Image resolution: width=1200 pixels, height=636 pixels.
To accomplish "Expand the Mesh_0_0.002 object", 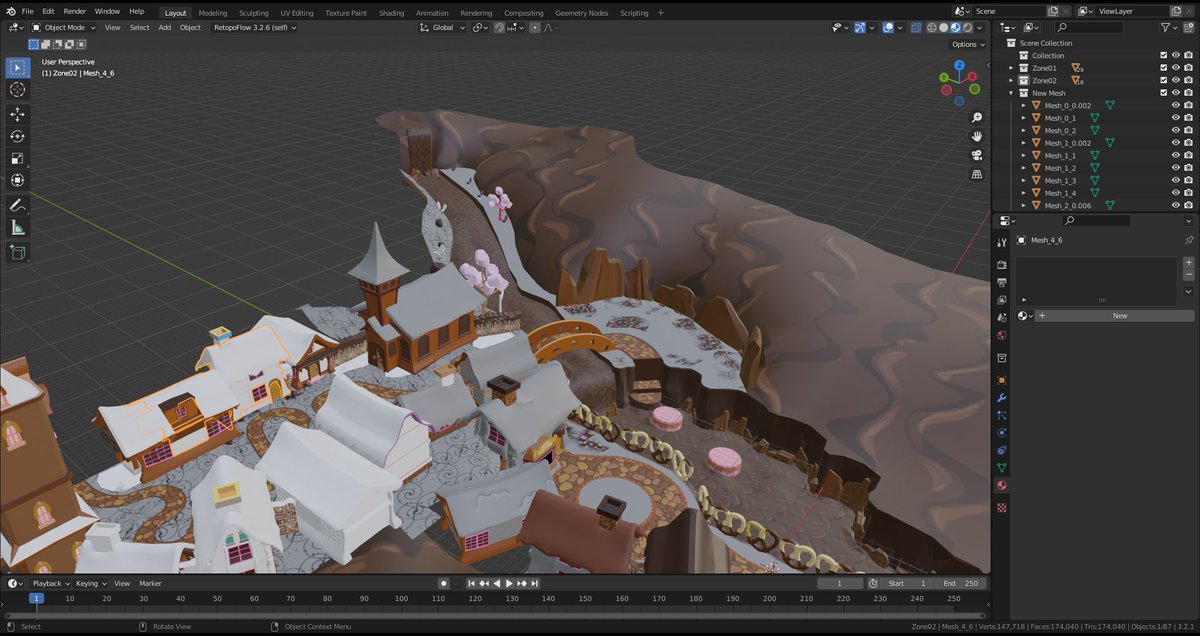I will 1024,105.
